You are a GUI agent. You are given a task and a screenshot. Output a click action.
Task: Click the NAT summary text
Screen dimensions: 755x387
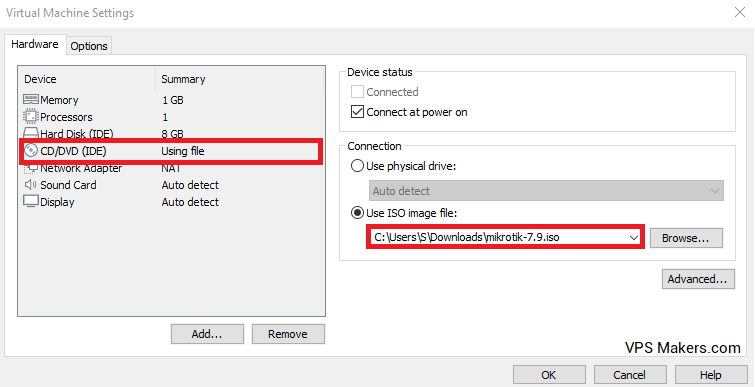click(x=171, y=169)
